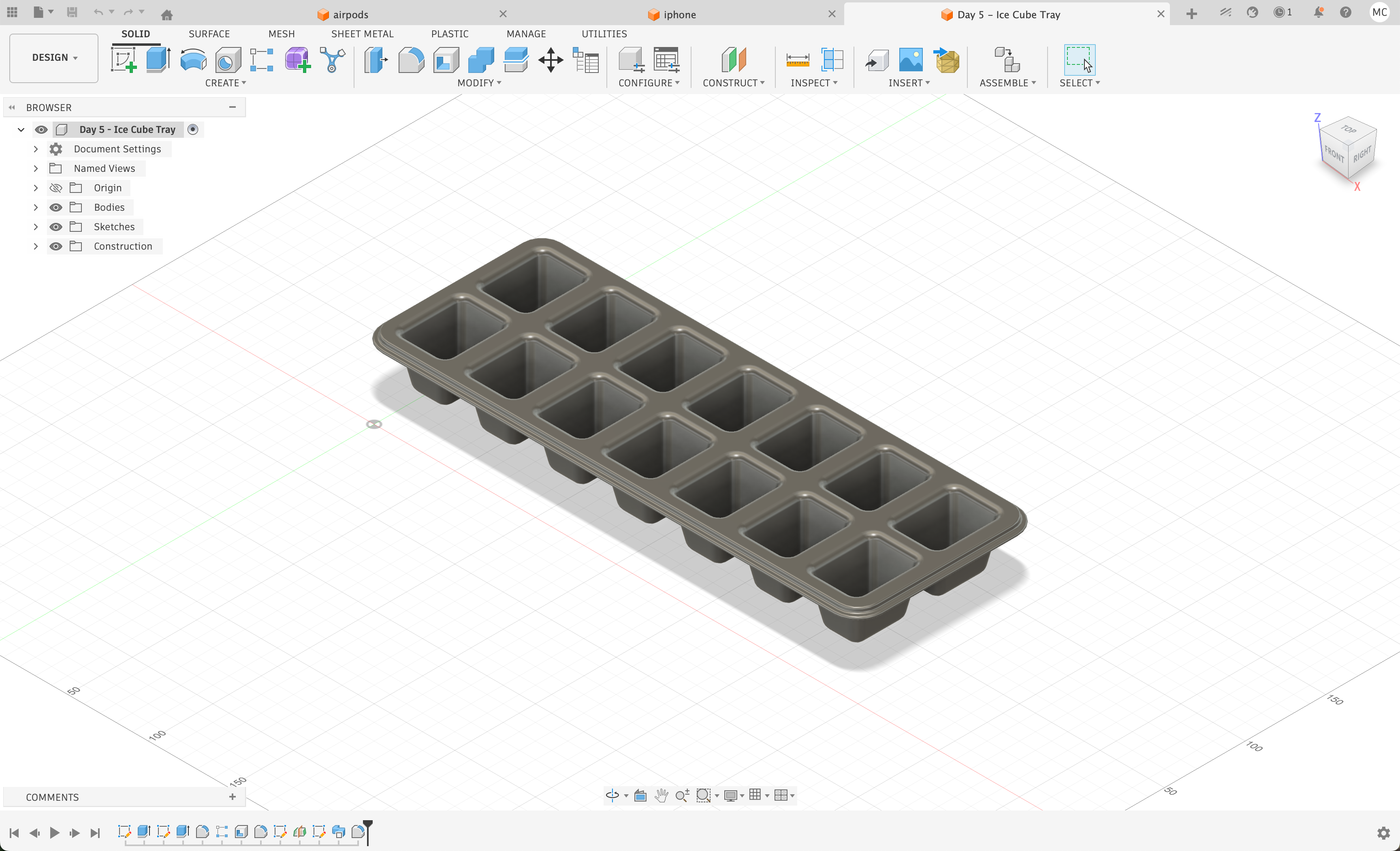
Task: Expand the Document Settings node
Action: pyautogui.click(x=36, y=149)
